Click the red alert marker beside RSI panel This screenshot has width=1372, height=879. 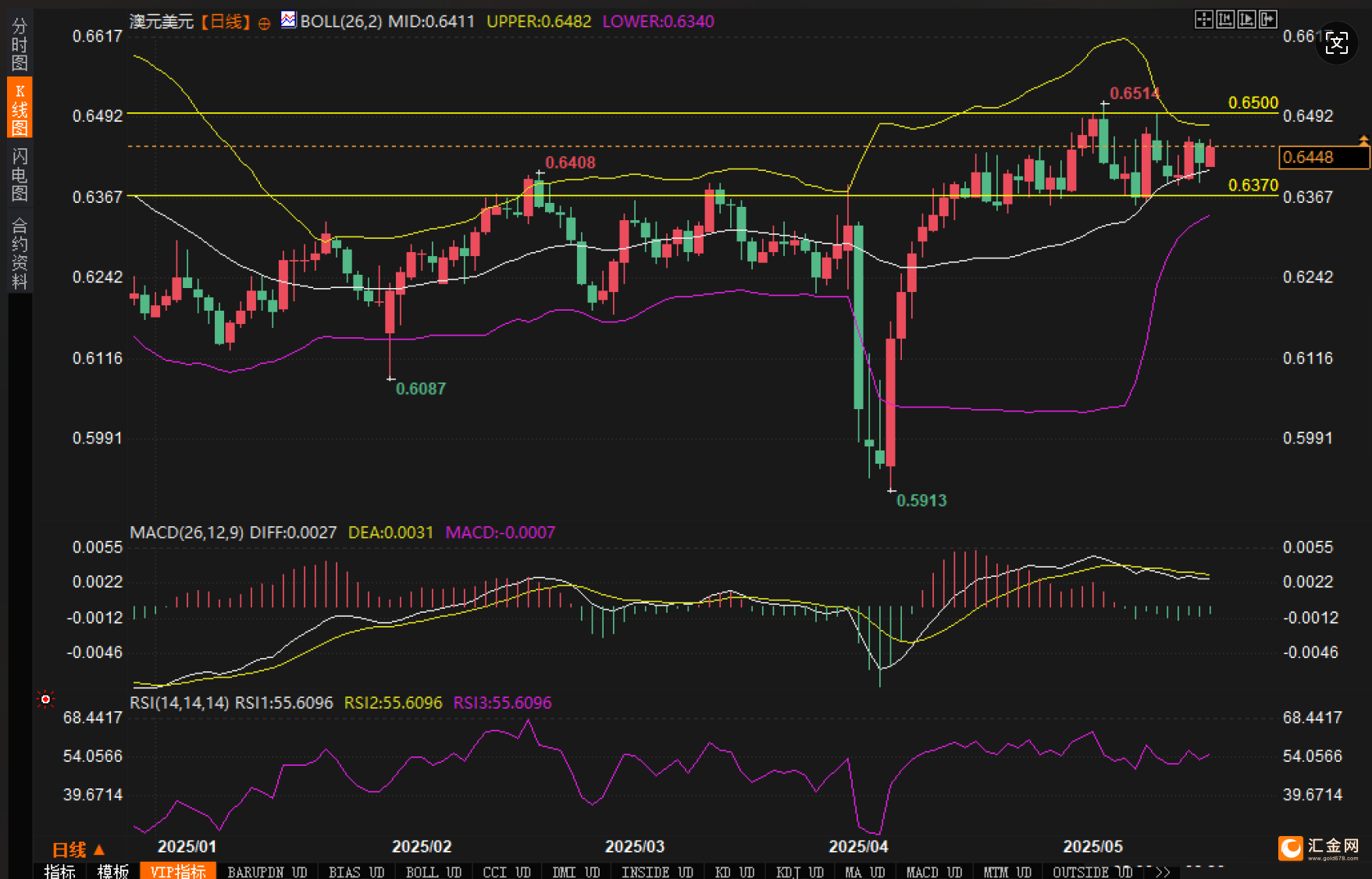point(45,699)
